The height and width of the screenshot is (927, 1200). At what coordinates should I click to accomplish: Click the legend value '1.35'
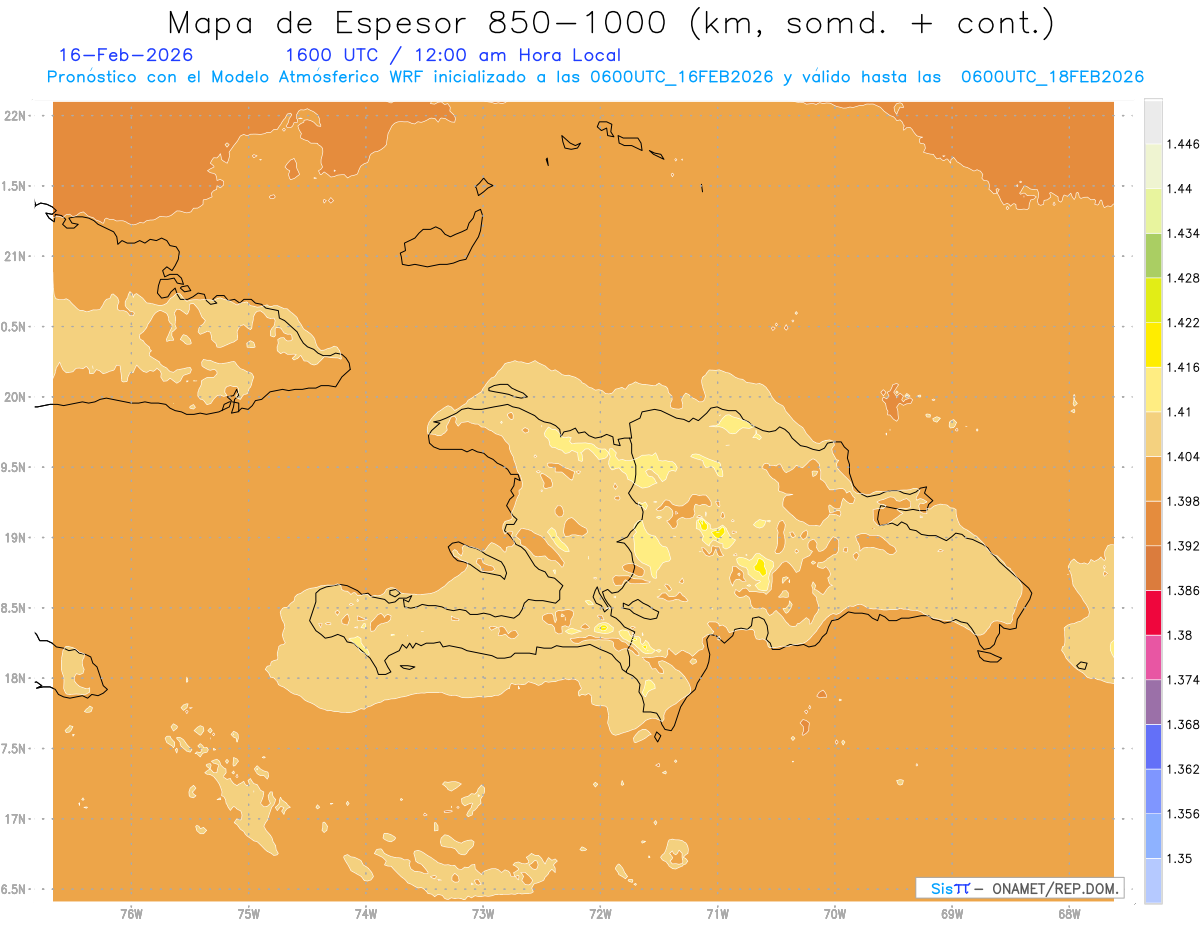tap(1178, 858)
